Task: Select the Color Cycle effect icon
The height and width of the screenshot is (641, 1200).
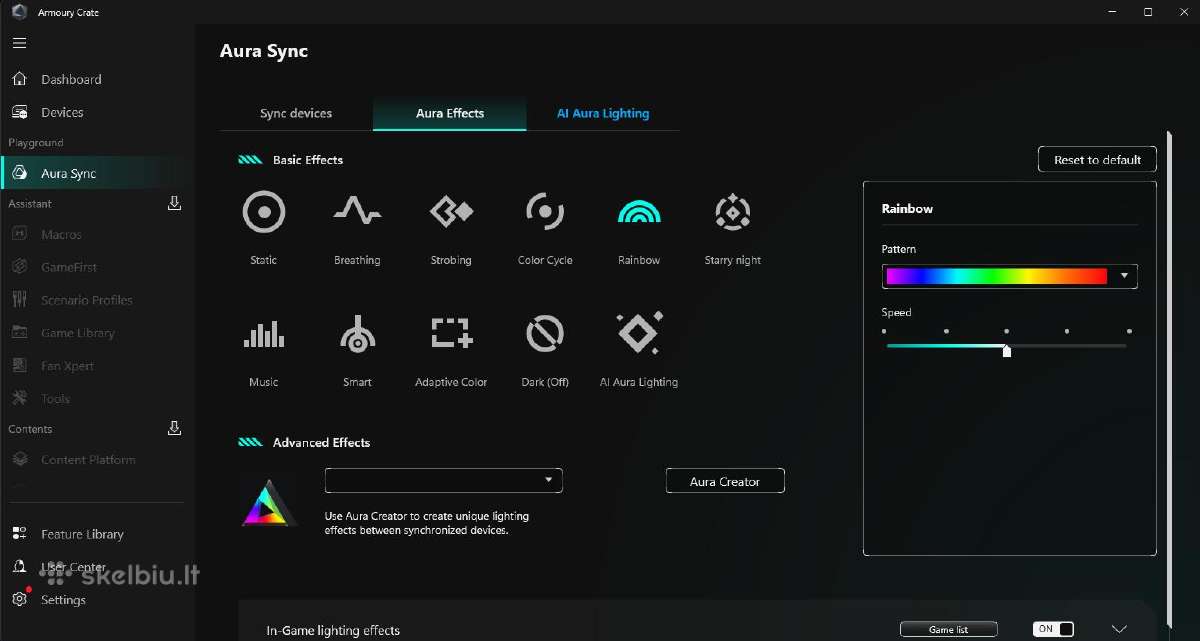Action: 545,212
